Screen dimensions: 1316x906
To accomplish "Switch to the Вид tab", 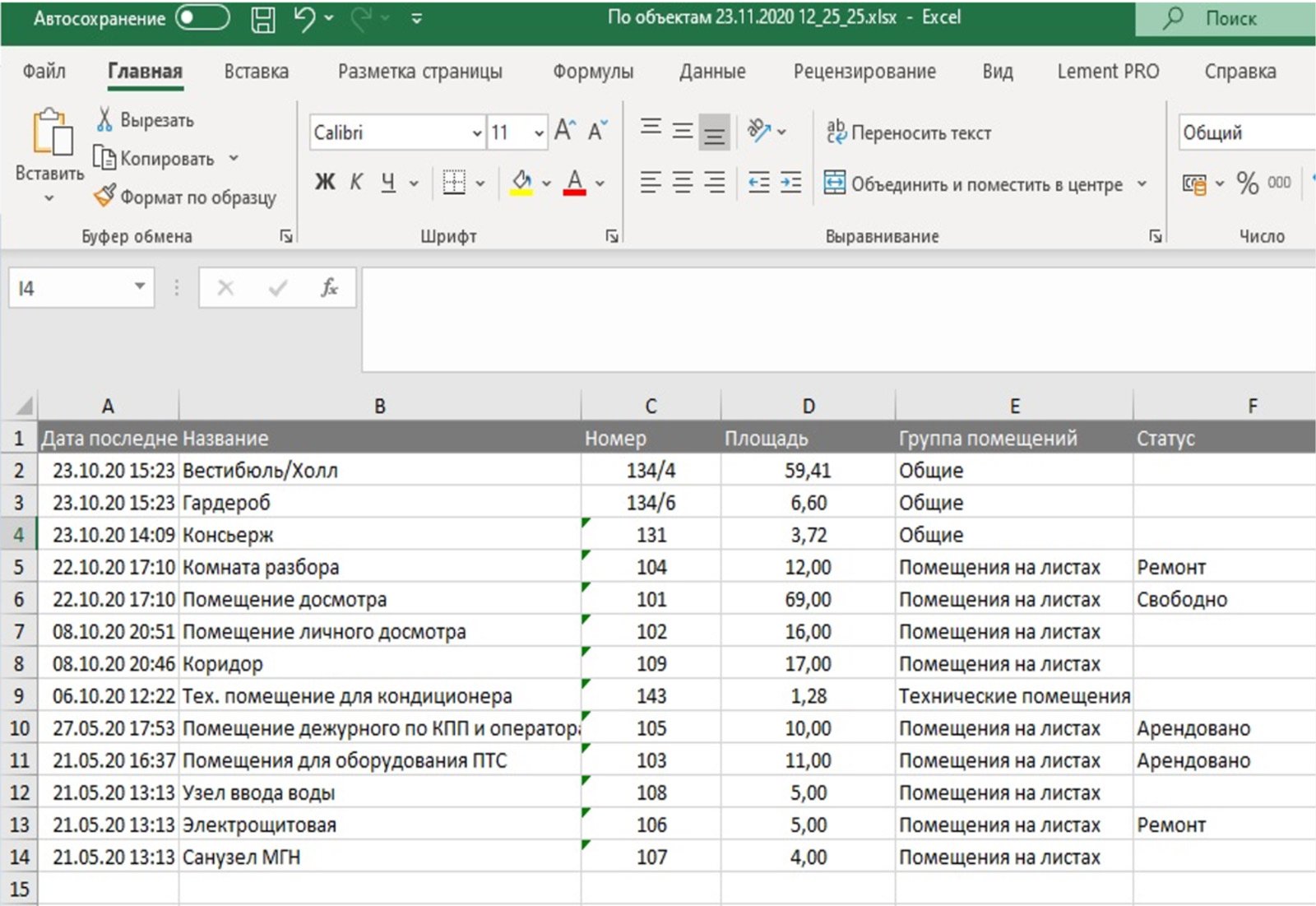I will click(998, 72).
